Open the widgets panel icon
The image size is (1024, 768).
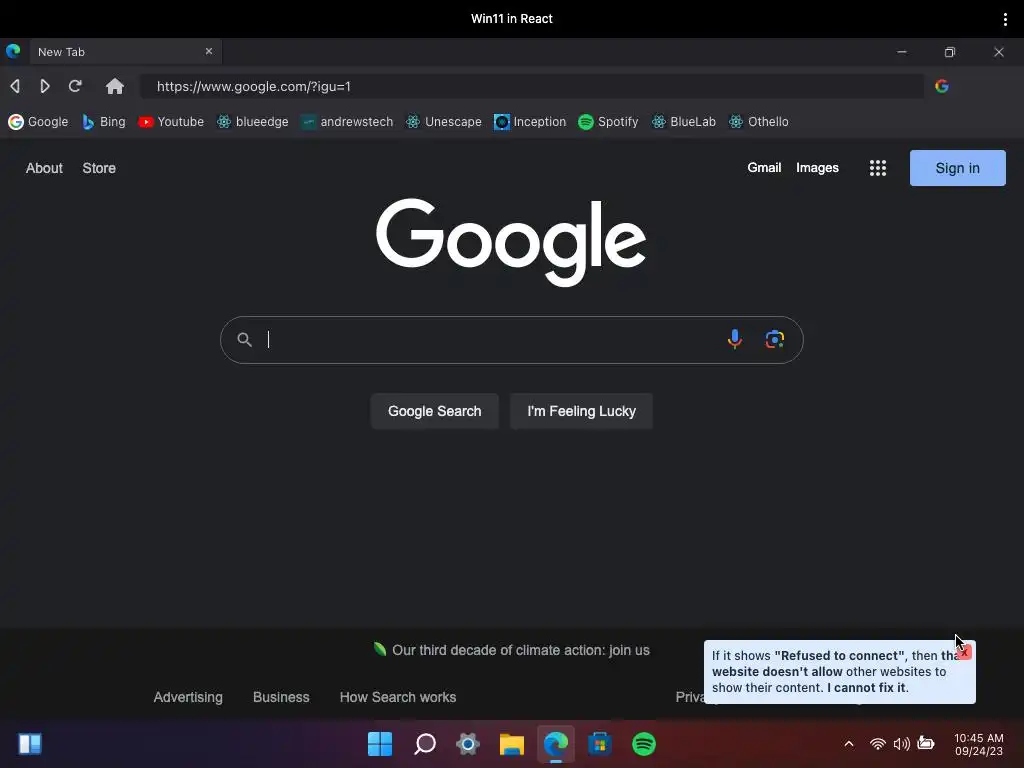pyautogui.click(x=30, y=744)
